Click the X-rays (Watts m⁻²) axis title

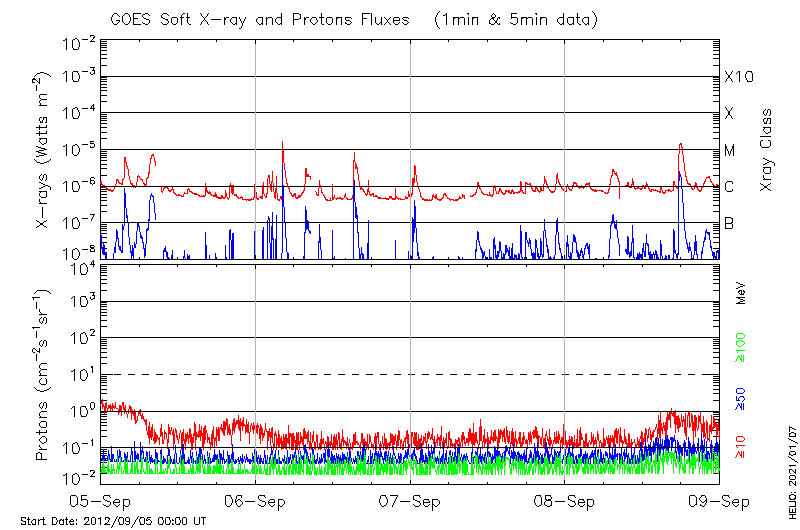(x=43, y=150)
